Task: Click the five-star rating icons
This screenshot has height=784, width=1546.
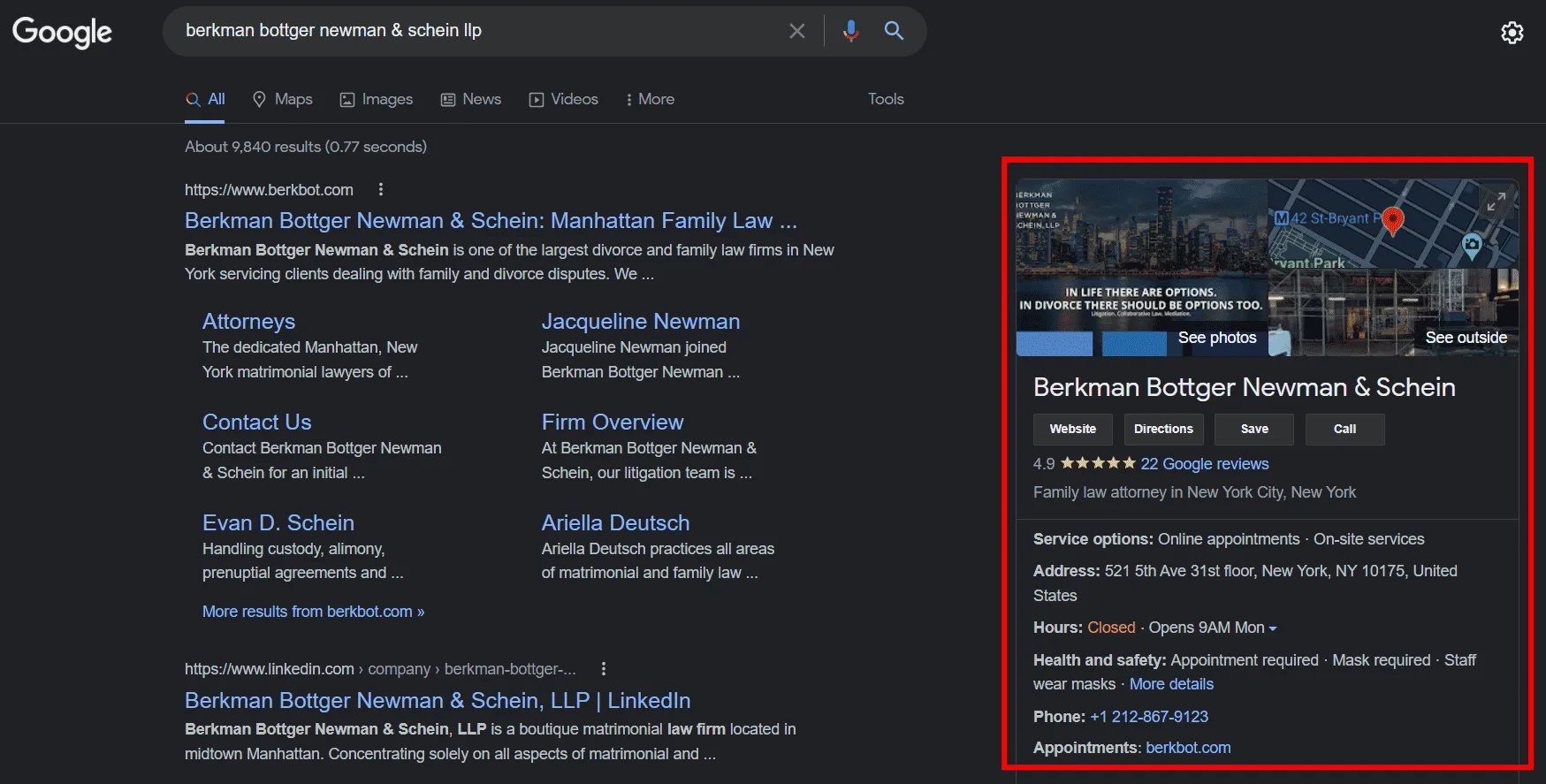Action: click(x=1098, y=463)
